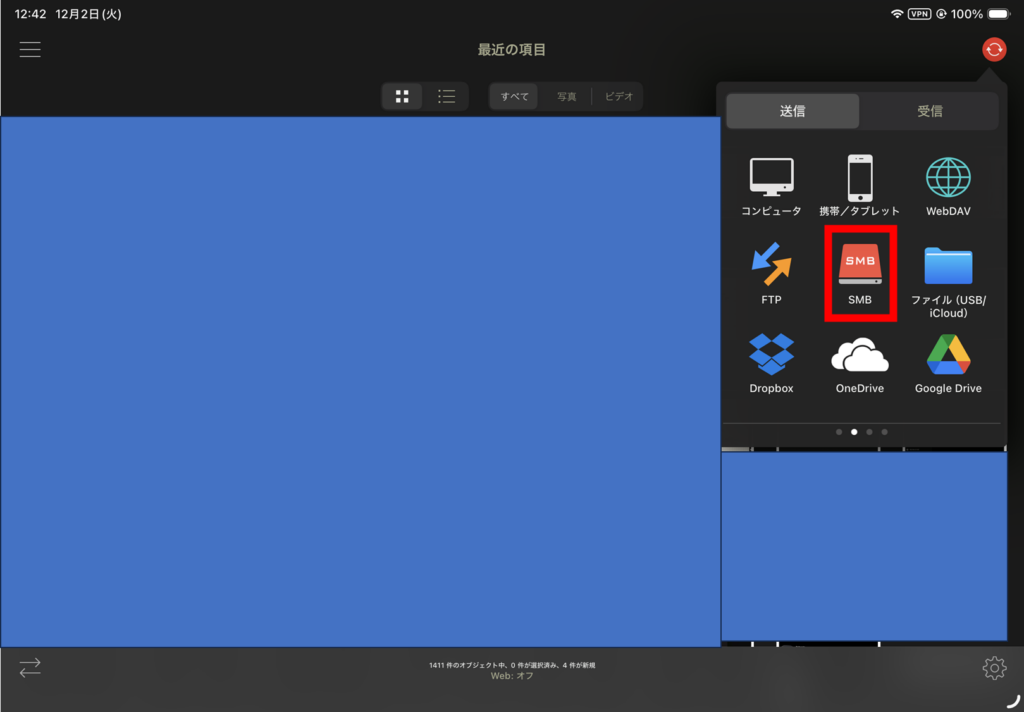Select Dropbox for sending photos
This screenshot has height=712, width=1024.
[x=771, y=362]
